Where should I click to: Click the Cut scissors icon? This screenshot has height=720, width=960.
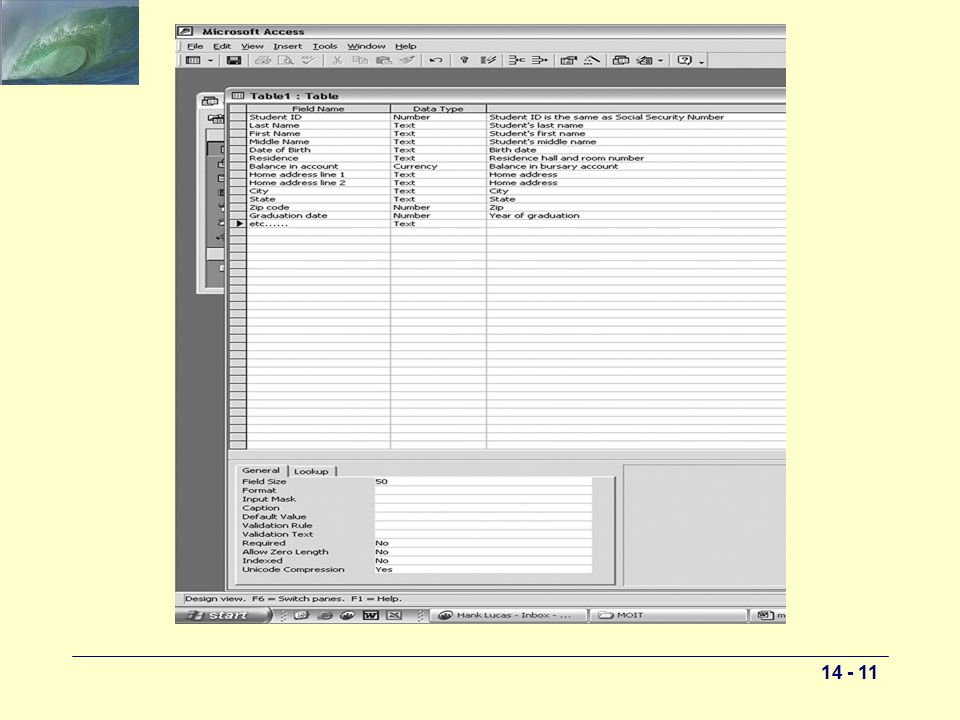click(x=336, y=60)
